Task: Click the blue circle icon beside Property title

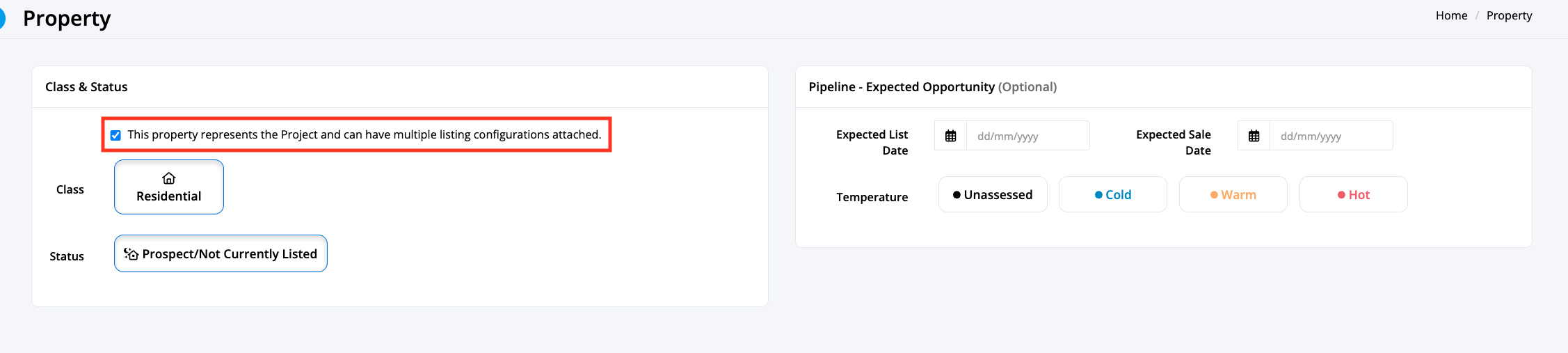Action: [x=2, y=18]
